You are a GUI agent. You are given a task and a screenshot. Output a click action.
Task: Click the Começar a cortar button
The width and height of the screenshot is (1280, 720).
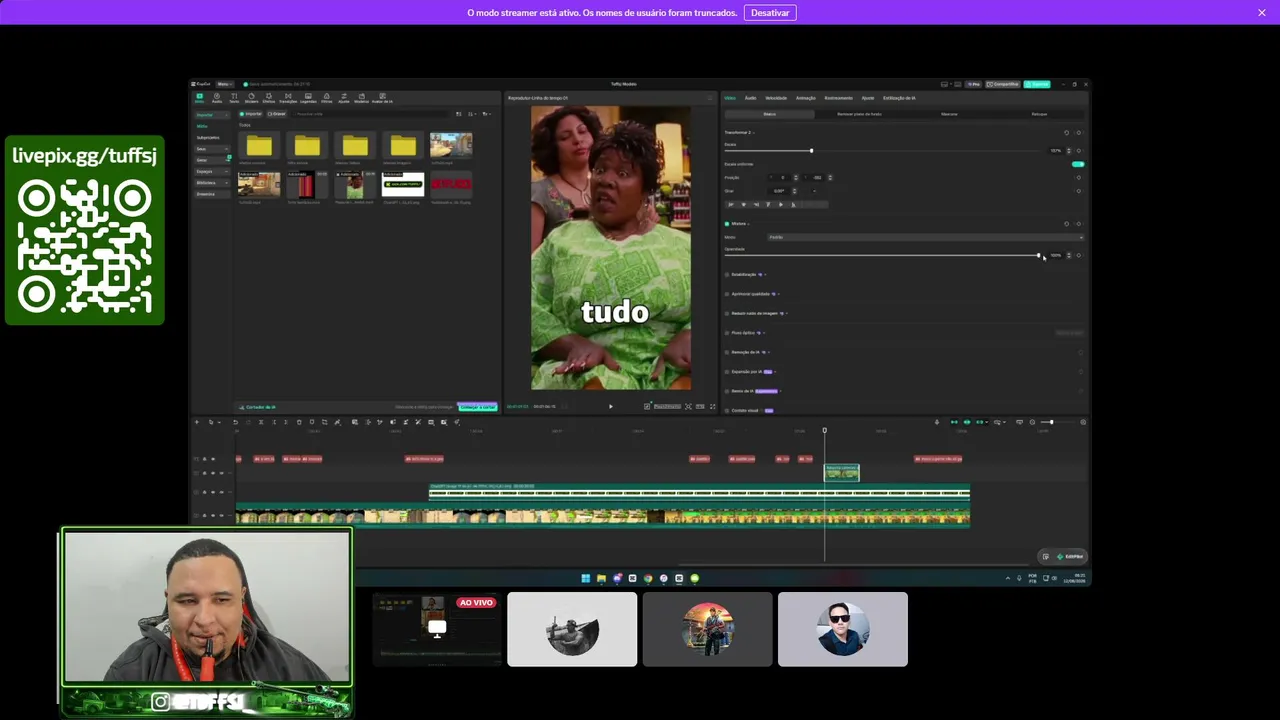pyautogui.click(x=477, y=407)
